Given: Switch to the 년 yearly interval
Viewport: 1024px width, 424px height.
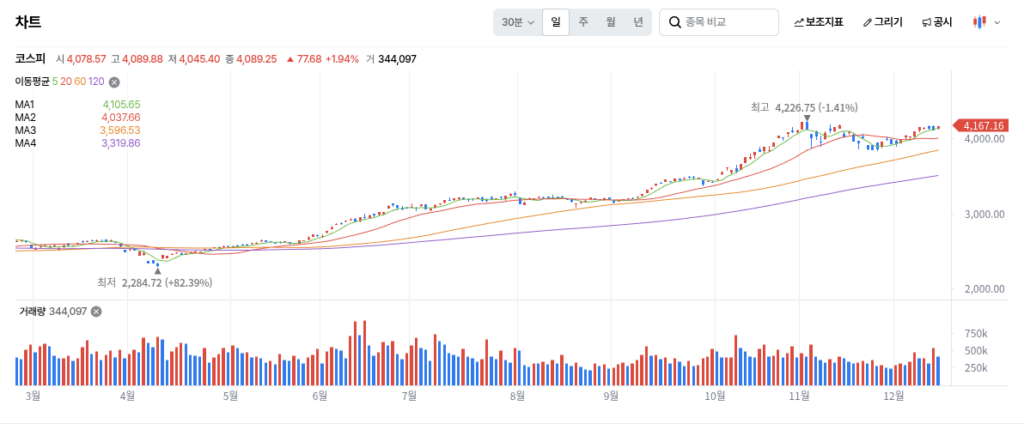Looking at the screenshot, I should (x=638, y=22).
